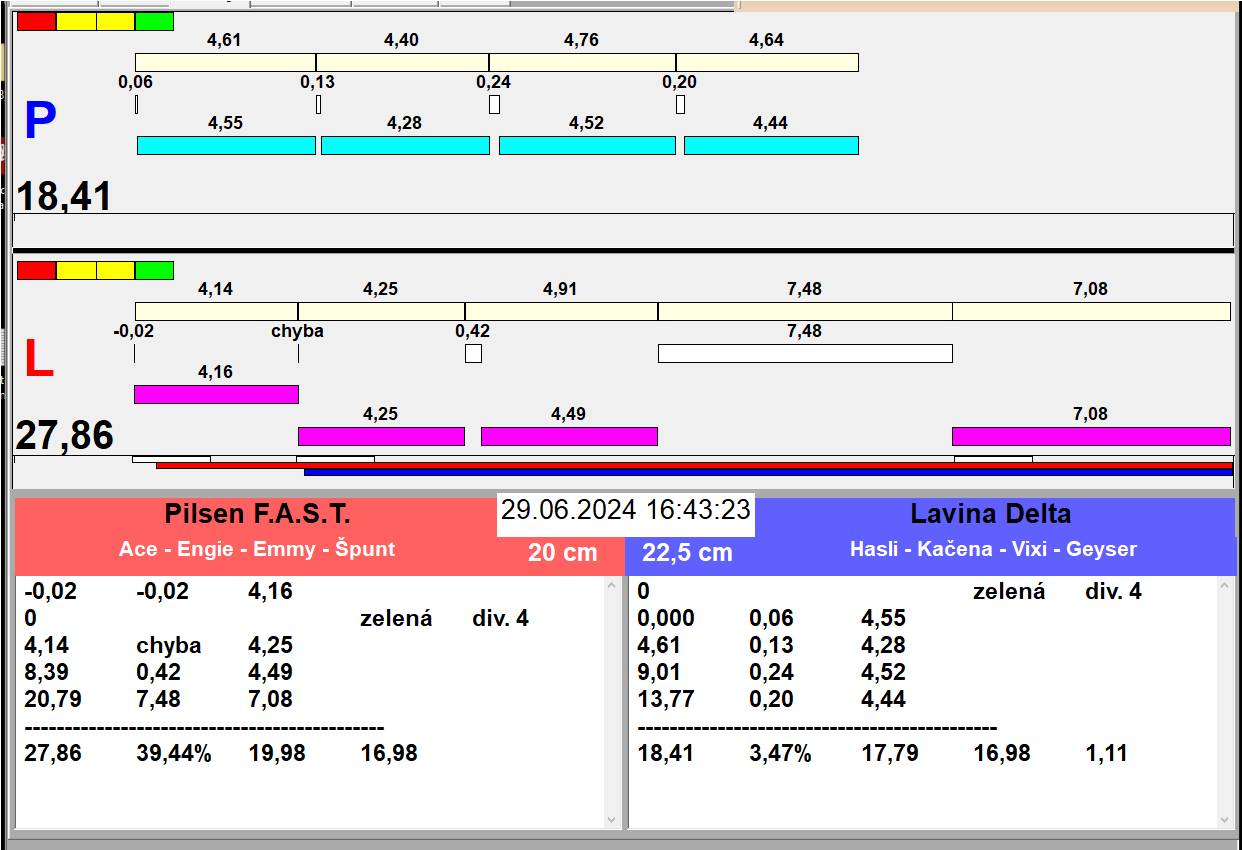Select the blue P lane letter
Screen dimensions: 1242x850
[40, 122]
